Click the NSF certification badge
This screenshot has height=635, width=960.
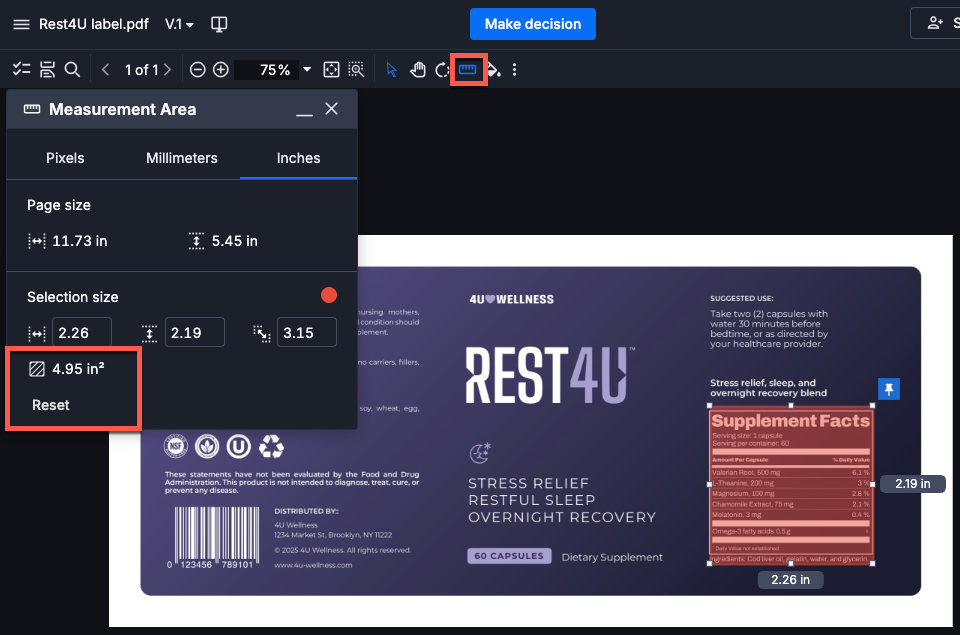pos(176,446)
